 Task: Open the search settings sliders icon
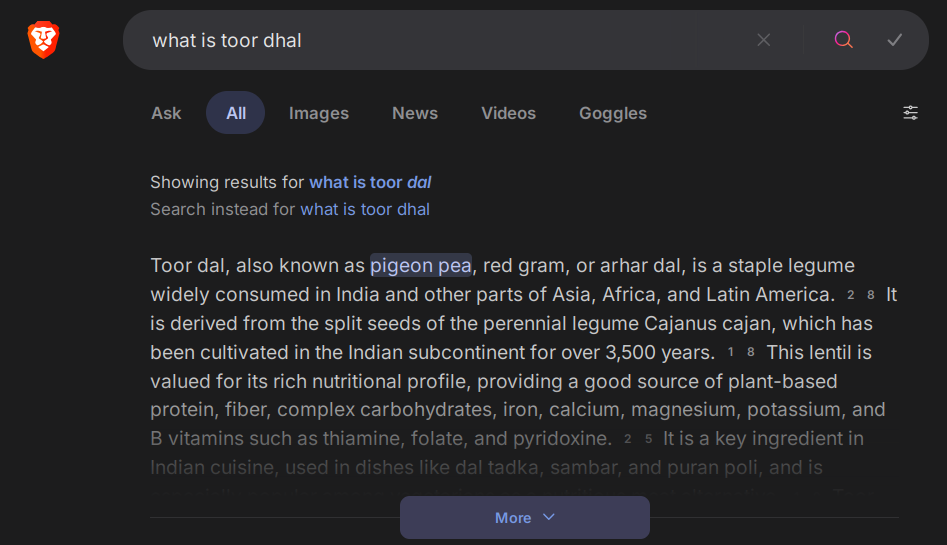[x=910, y=113]
